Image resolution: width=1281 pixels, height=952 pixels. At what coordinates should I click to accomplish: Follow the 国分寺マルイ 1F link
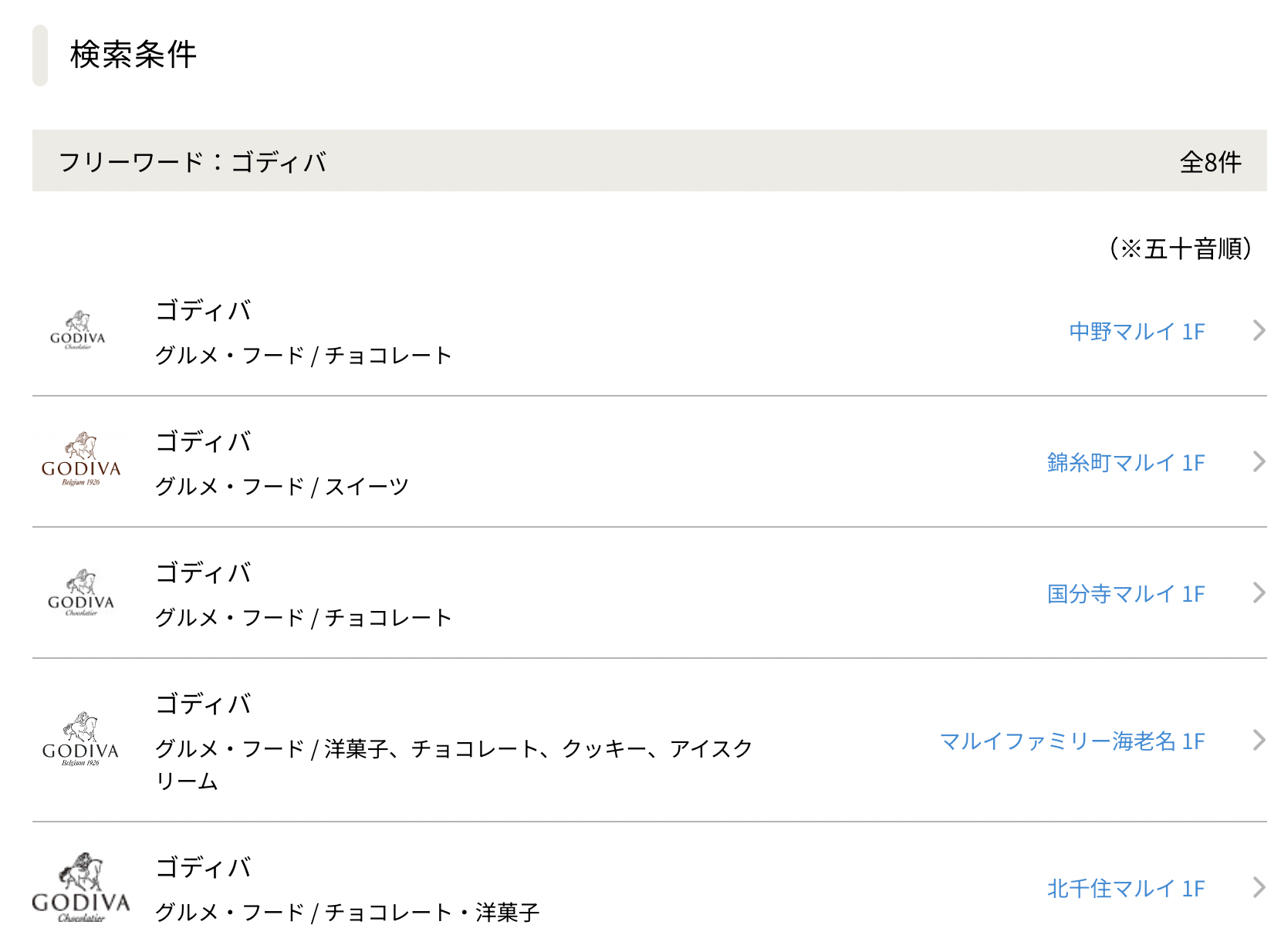[x=1126, y=594]
